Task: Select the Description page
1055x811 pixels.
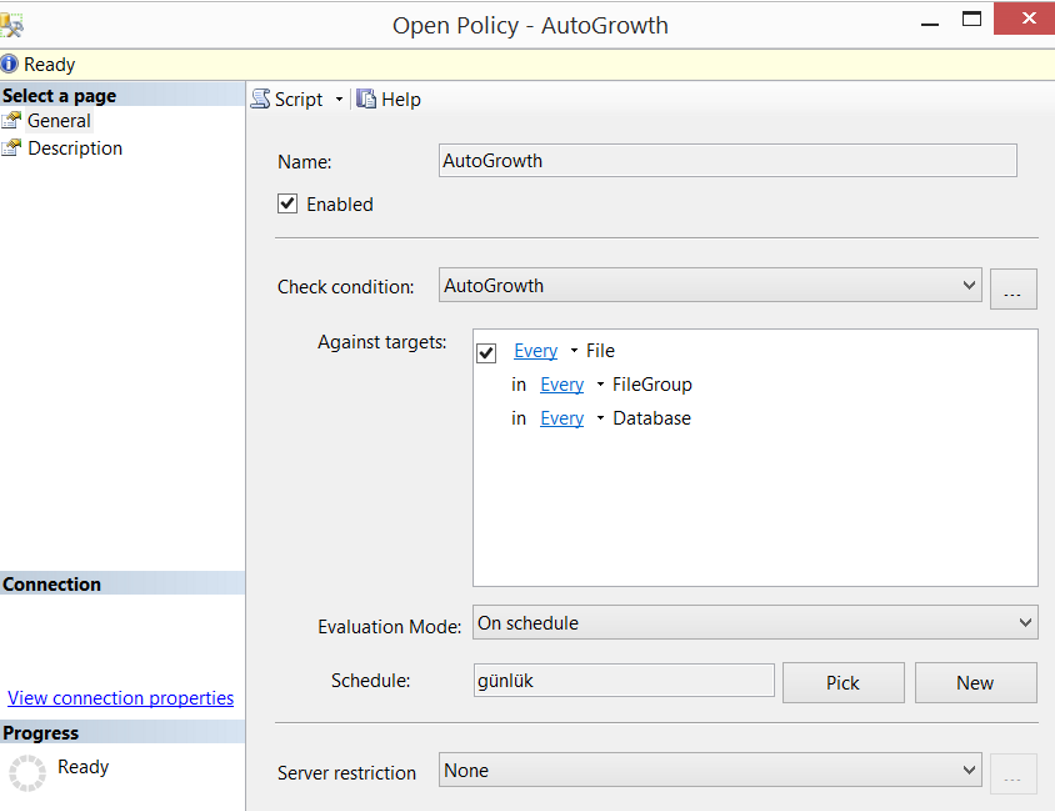Action: click(75, 148)
